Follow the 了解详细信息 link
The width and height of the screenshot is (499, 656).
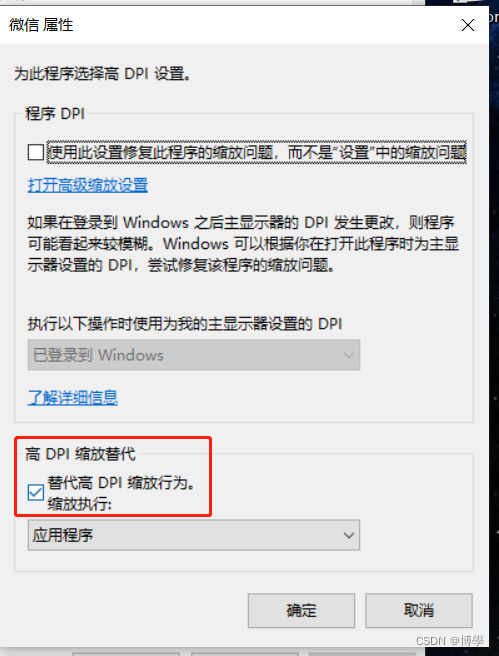point(73,397)
